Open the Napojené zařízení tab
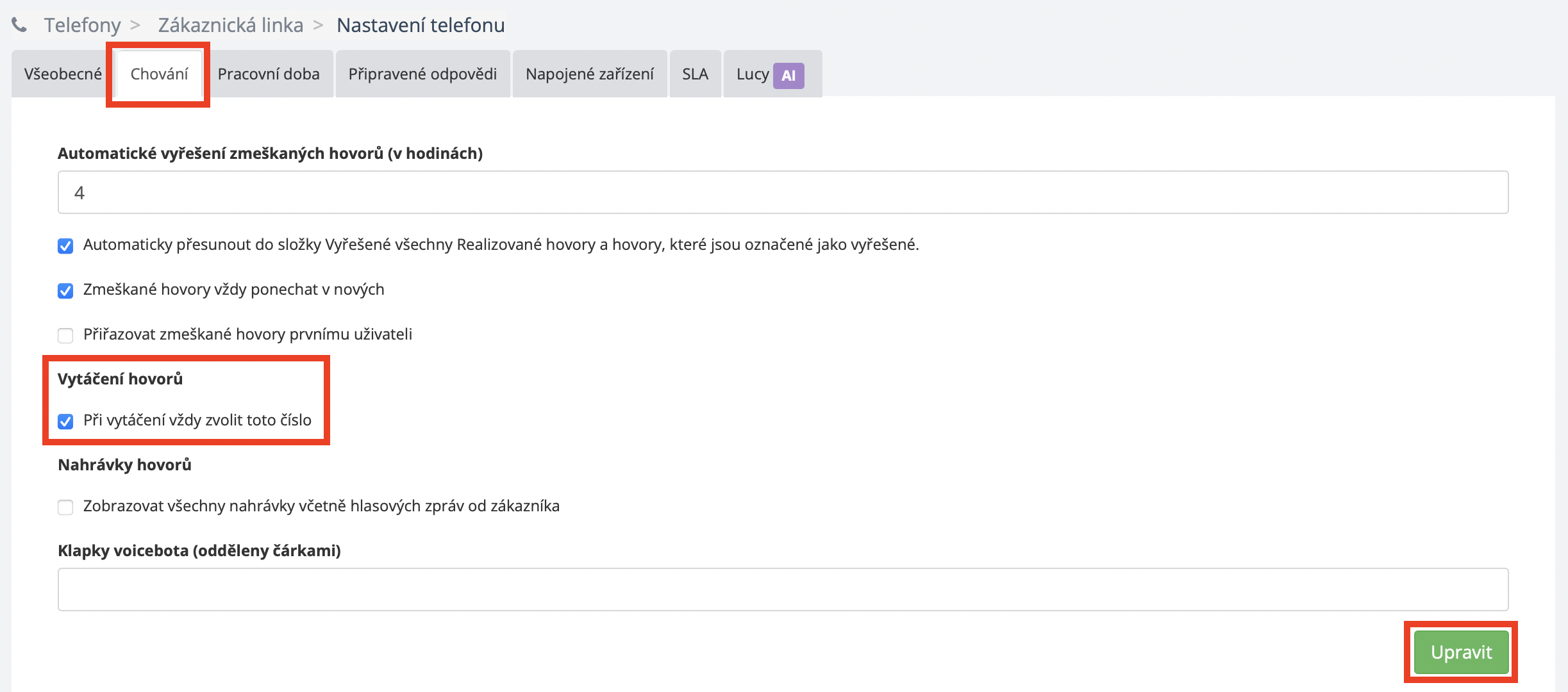Image resolution: width=1568 pixels, height=692 pixels. pos(589,74)
